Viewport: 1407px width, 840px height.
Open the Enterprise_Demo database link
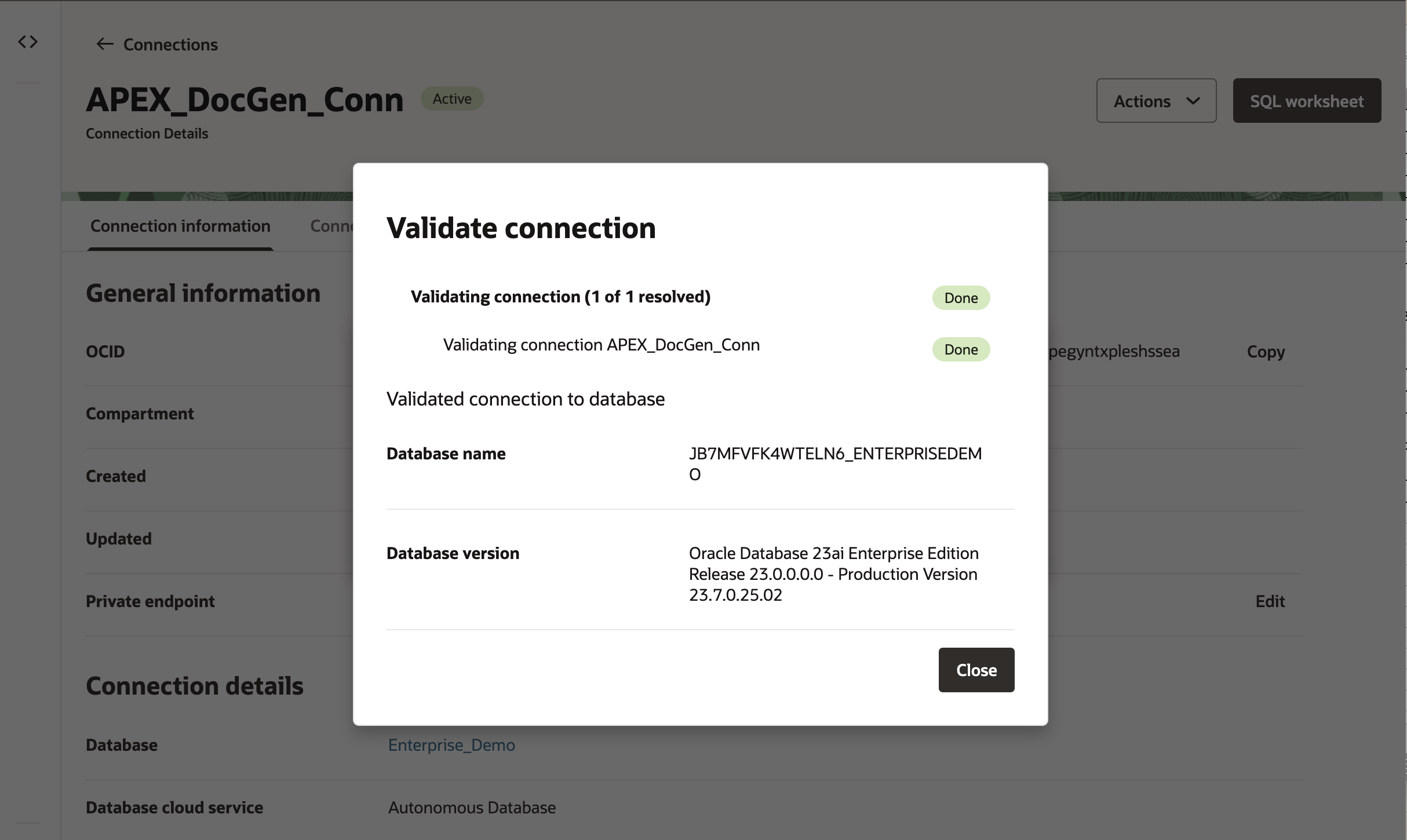coord(451,745)
